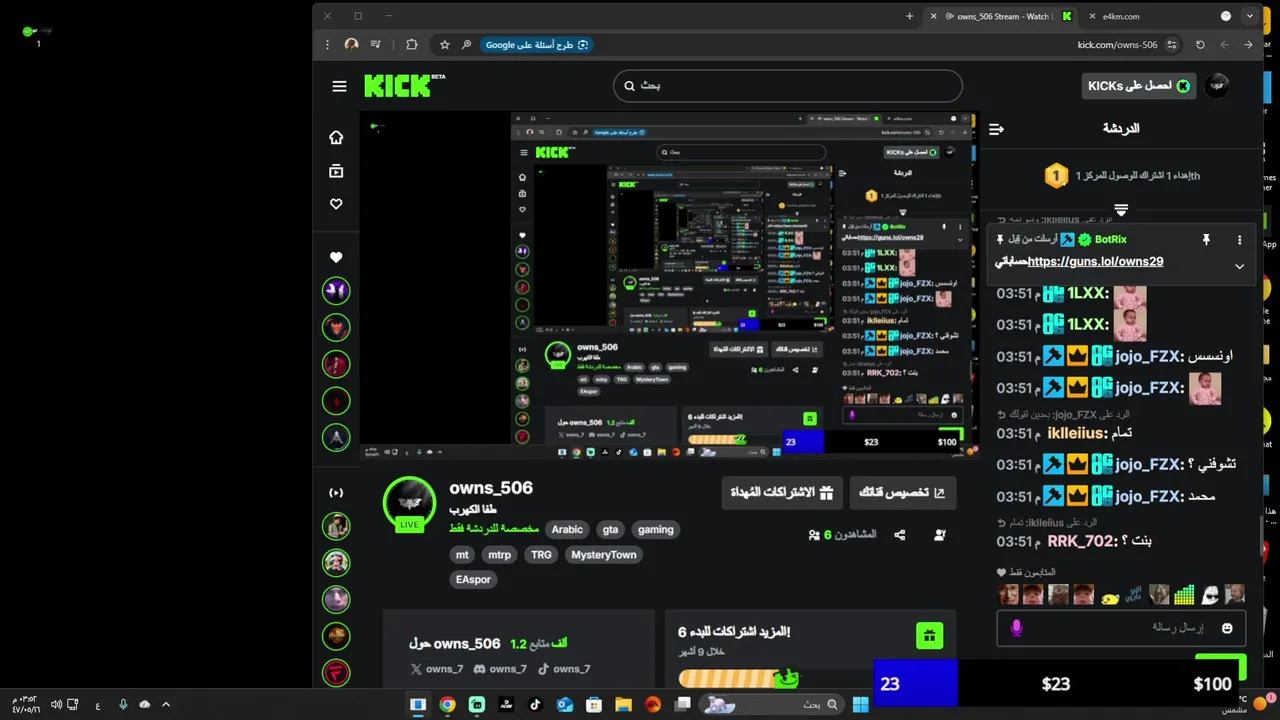The image size is (1280, 720).
Task: Open user profile avatar at top right
Action: coord(1216,86)
